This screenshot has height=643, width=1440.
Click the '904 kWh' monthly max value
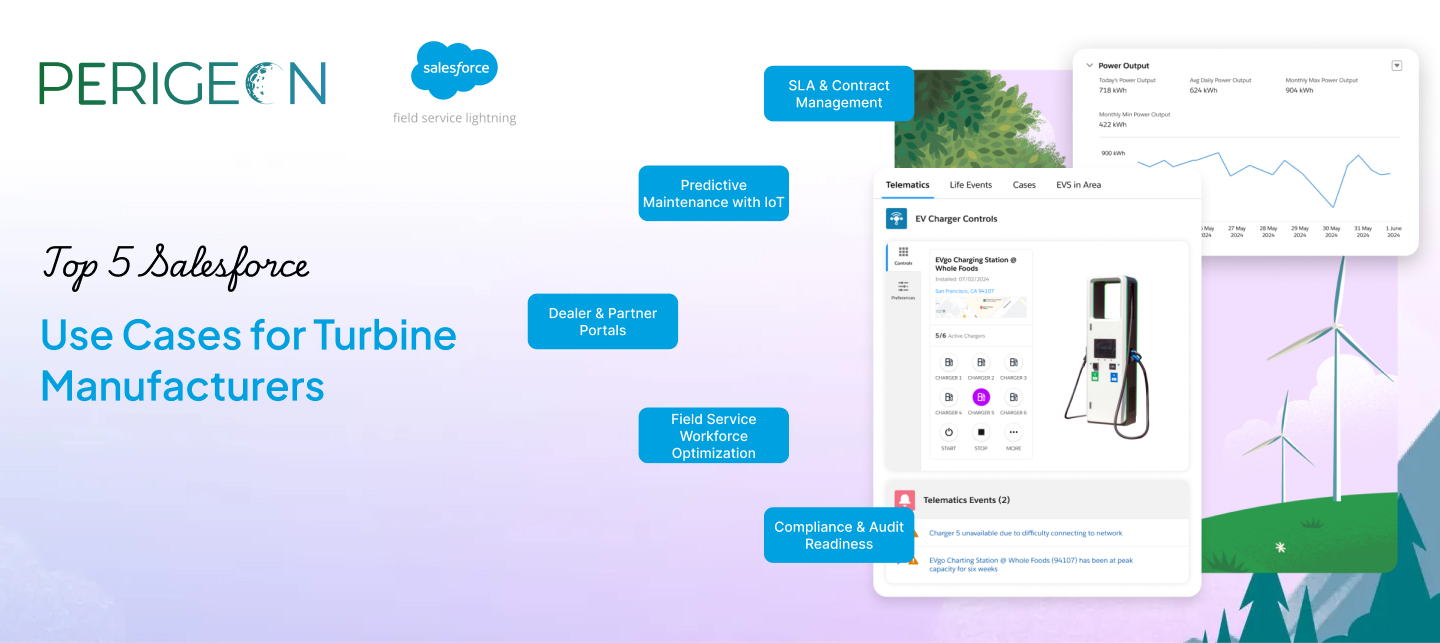[1299, 90]
